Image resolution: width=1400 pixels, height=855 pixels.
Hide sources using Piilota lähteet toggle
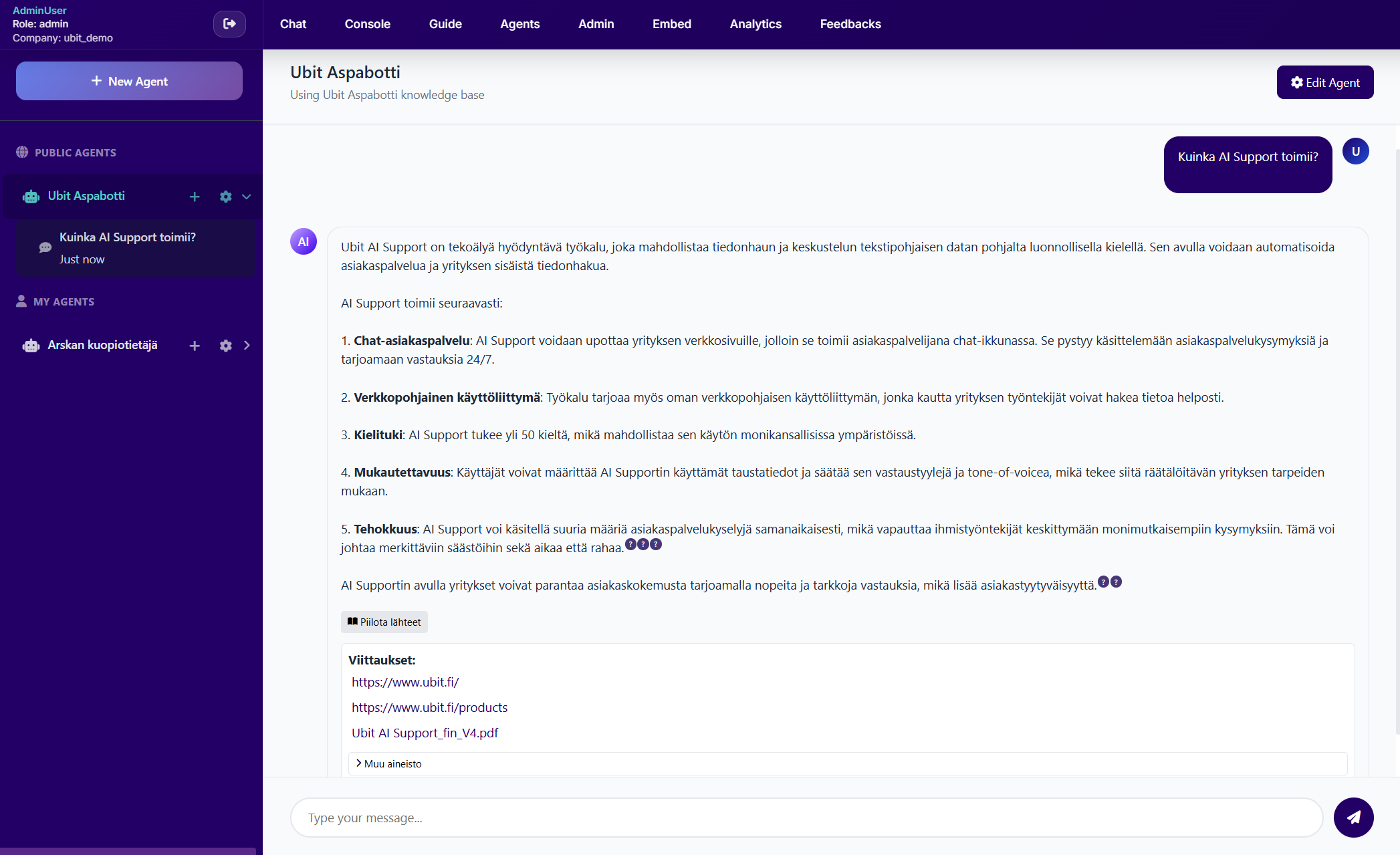tap(384, 622)
